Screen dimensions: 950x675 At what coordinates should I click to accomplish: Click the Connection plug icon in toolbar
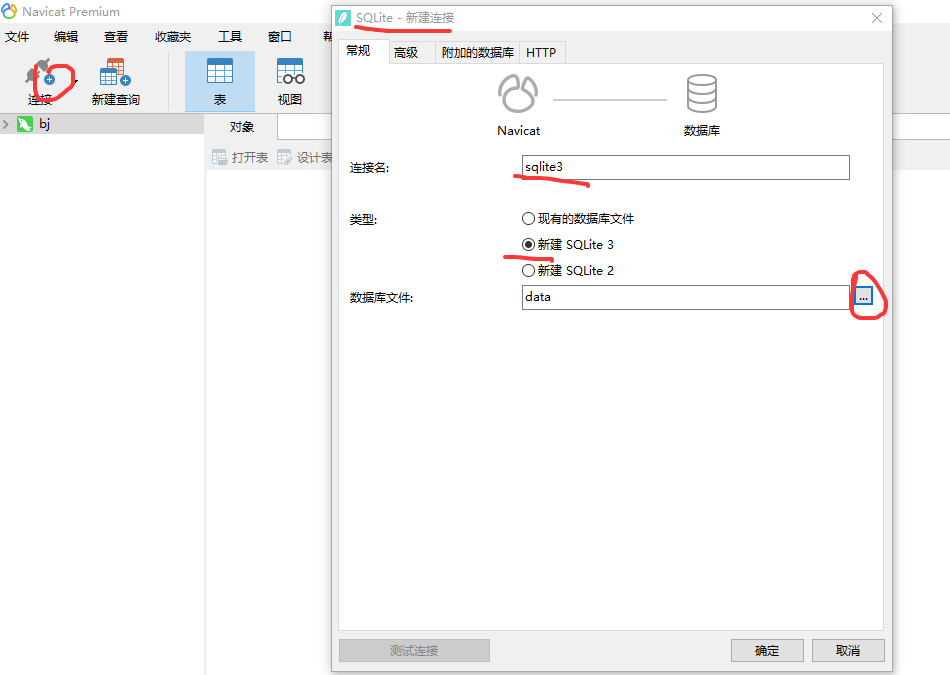click(40, 74)
